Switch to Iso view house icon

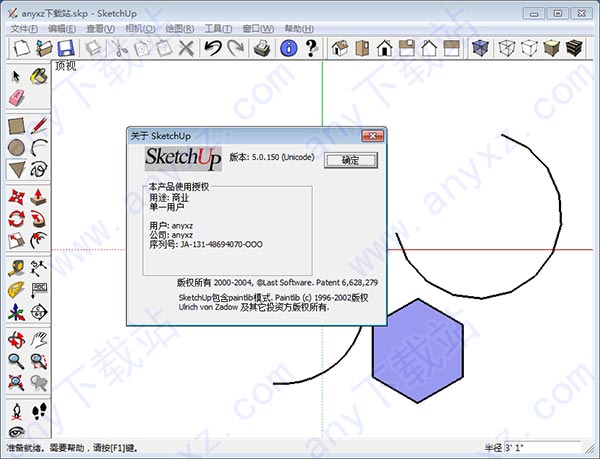[x=340, y=48]
